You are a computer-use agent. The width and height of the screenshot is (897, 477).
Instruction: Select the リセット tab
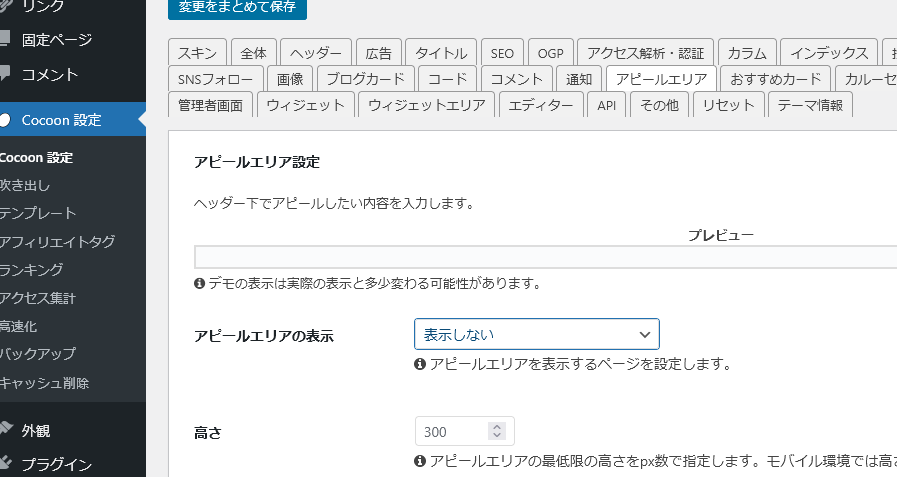click(x=728, y=105)
